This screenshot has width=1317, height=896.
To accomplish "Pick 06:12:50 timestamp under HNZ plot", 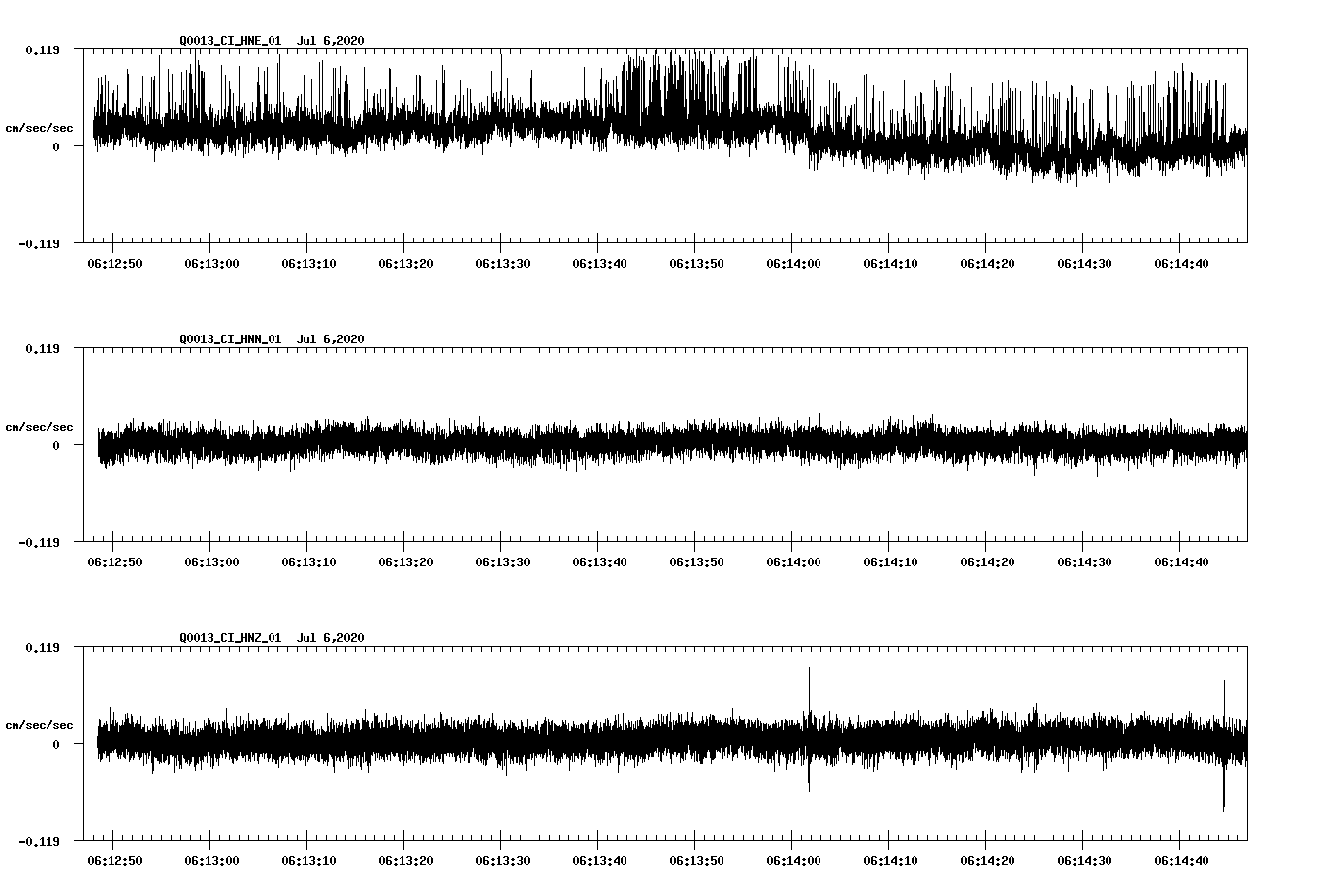I will [x=115, y=860].
